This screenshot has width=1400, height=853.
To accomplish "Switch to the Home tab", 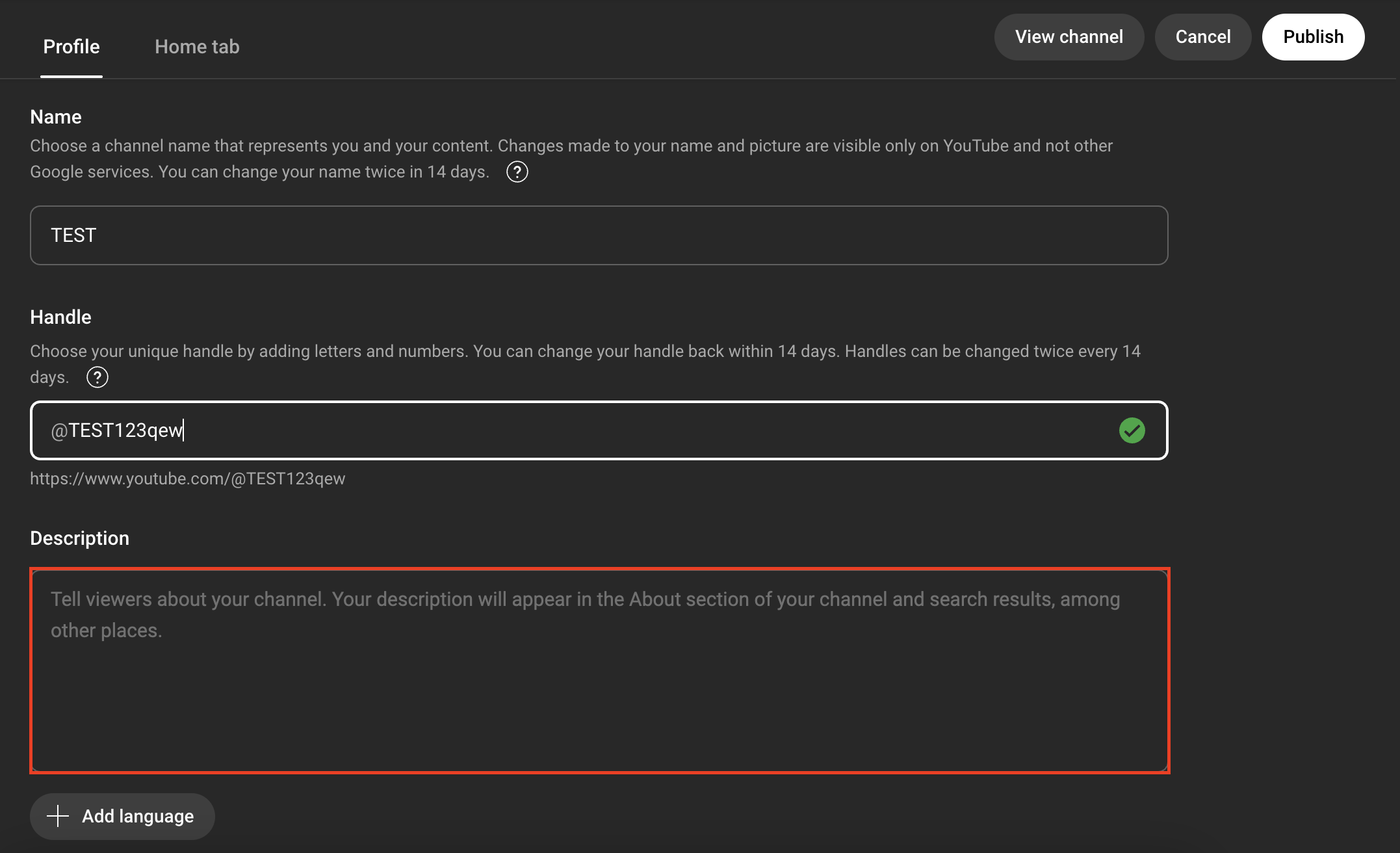I will coord(197,47).
